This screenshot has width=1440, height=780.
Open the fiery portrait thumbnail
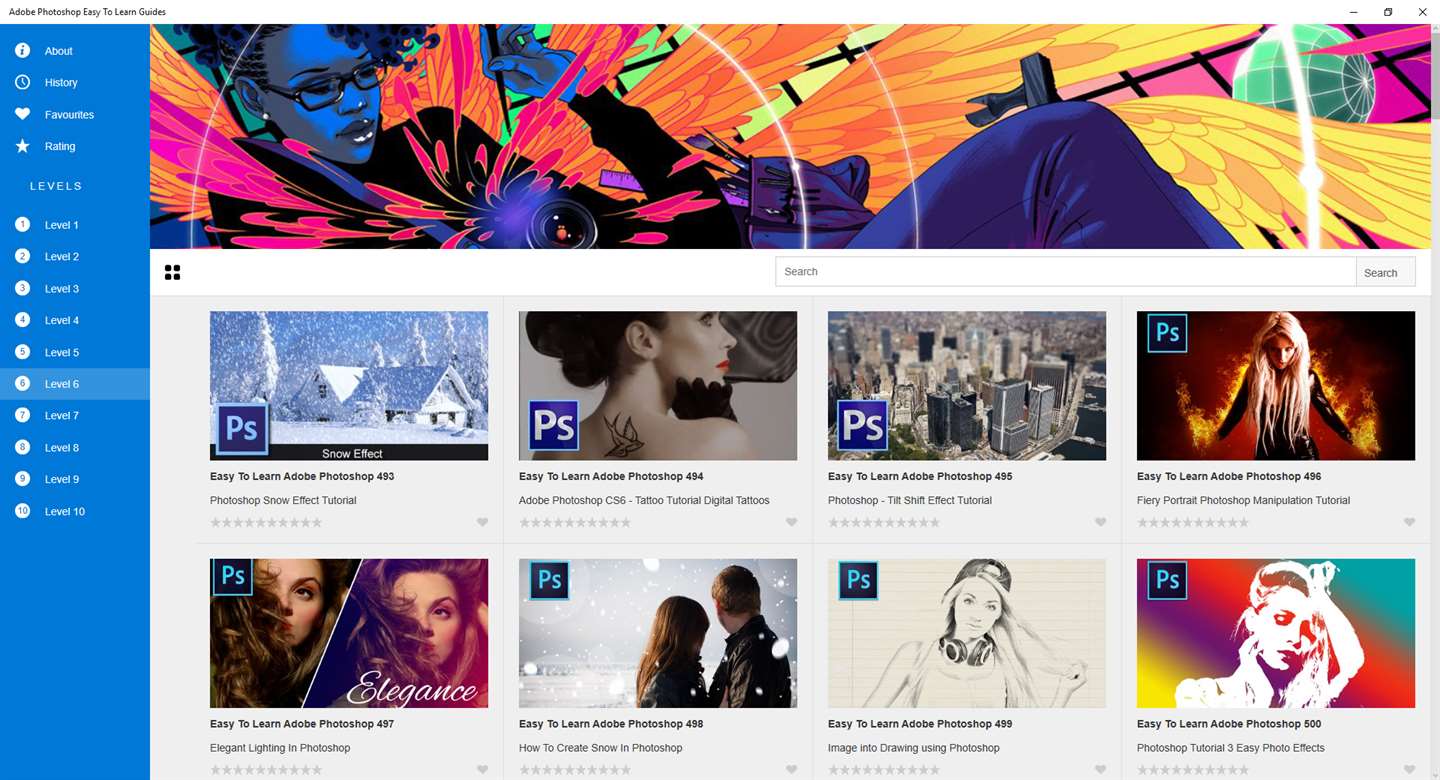(1276, 386)
